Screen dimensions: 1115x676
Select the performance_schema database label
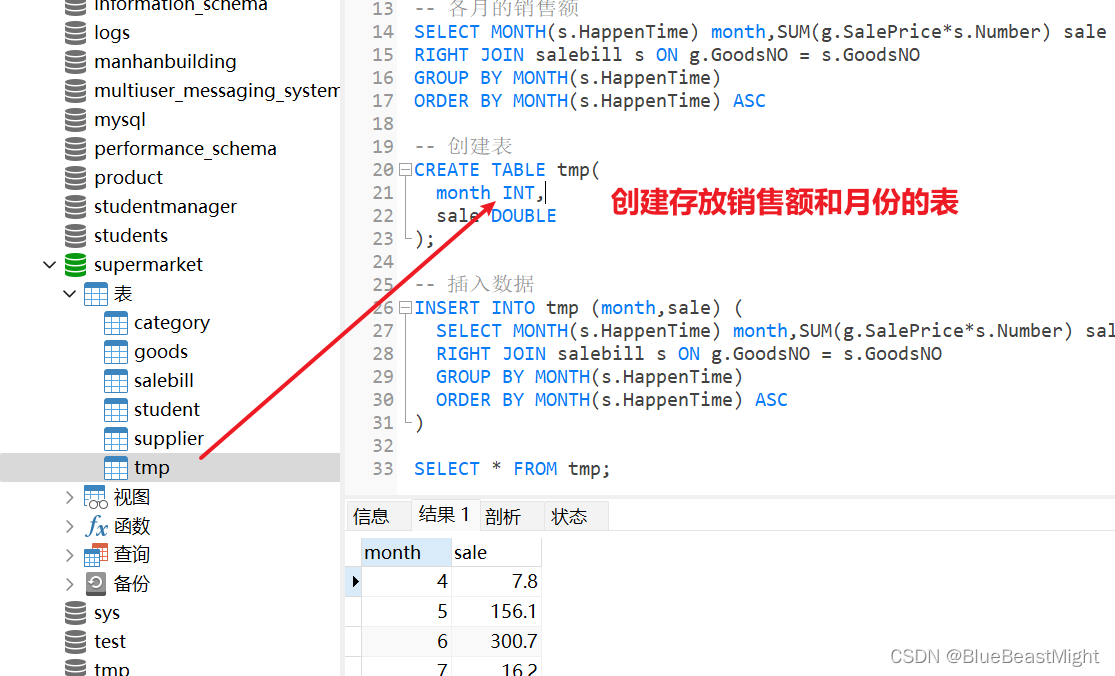(186, 149)
